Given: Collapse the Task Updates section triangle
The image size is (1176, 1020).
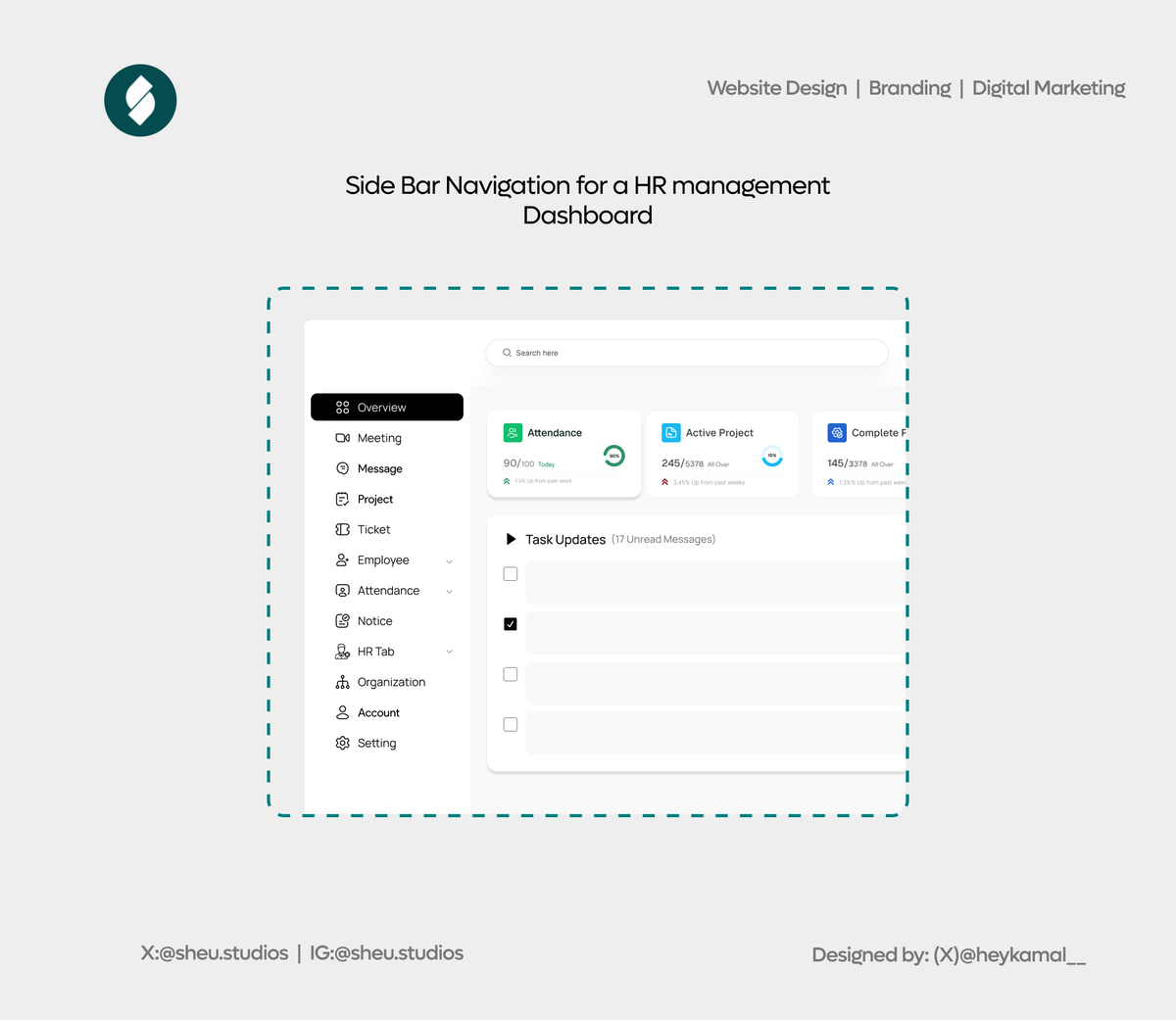Looking at the screenshot, I should (511, 538).
